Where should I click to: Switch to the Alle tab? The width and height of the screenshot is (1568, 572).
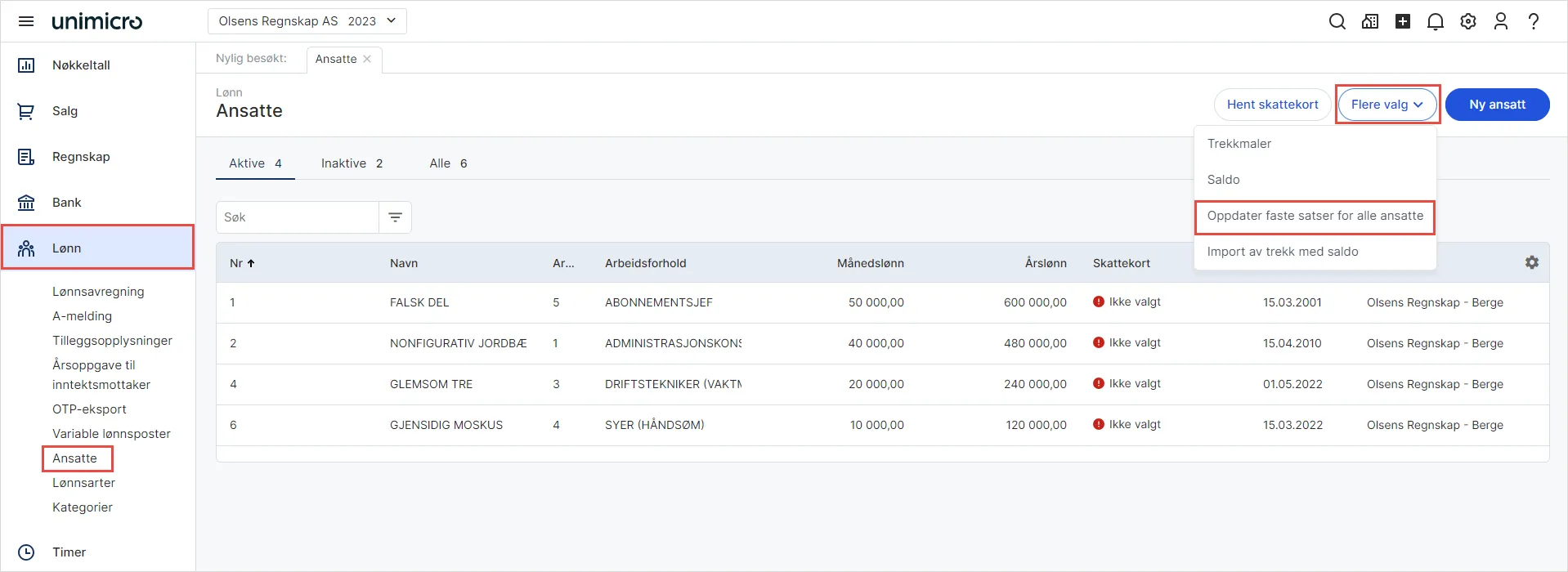(x=448, y=163)
